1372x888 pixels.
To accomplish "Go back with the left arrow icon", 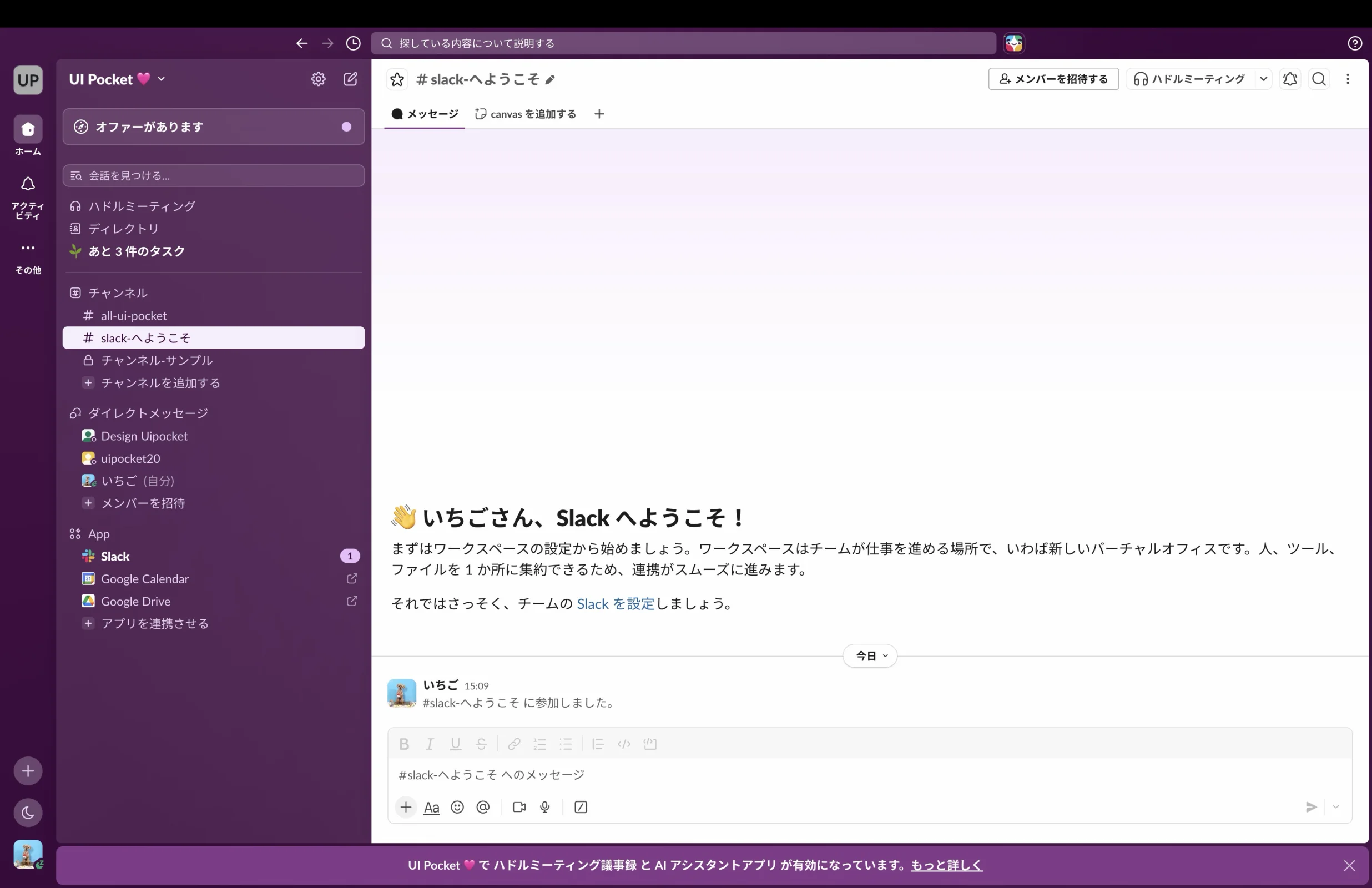I will (301, 43).
